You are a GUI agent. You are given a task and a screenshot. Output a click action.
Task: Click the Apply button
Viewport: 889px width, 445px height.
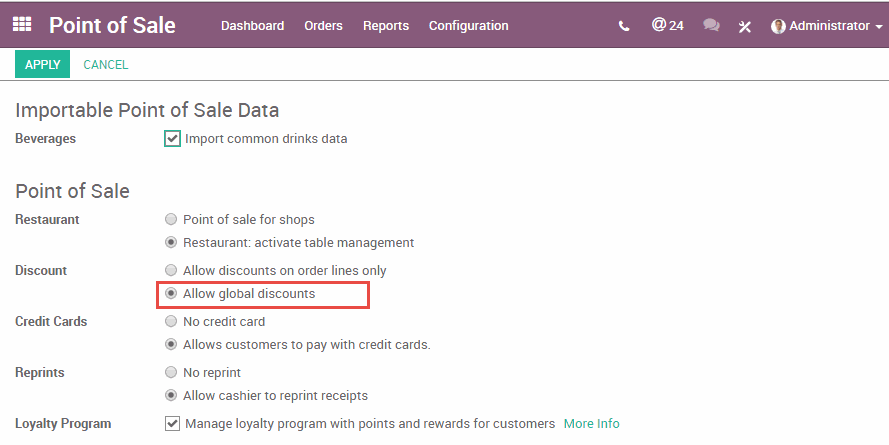[43, 65]
